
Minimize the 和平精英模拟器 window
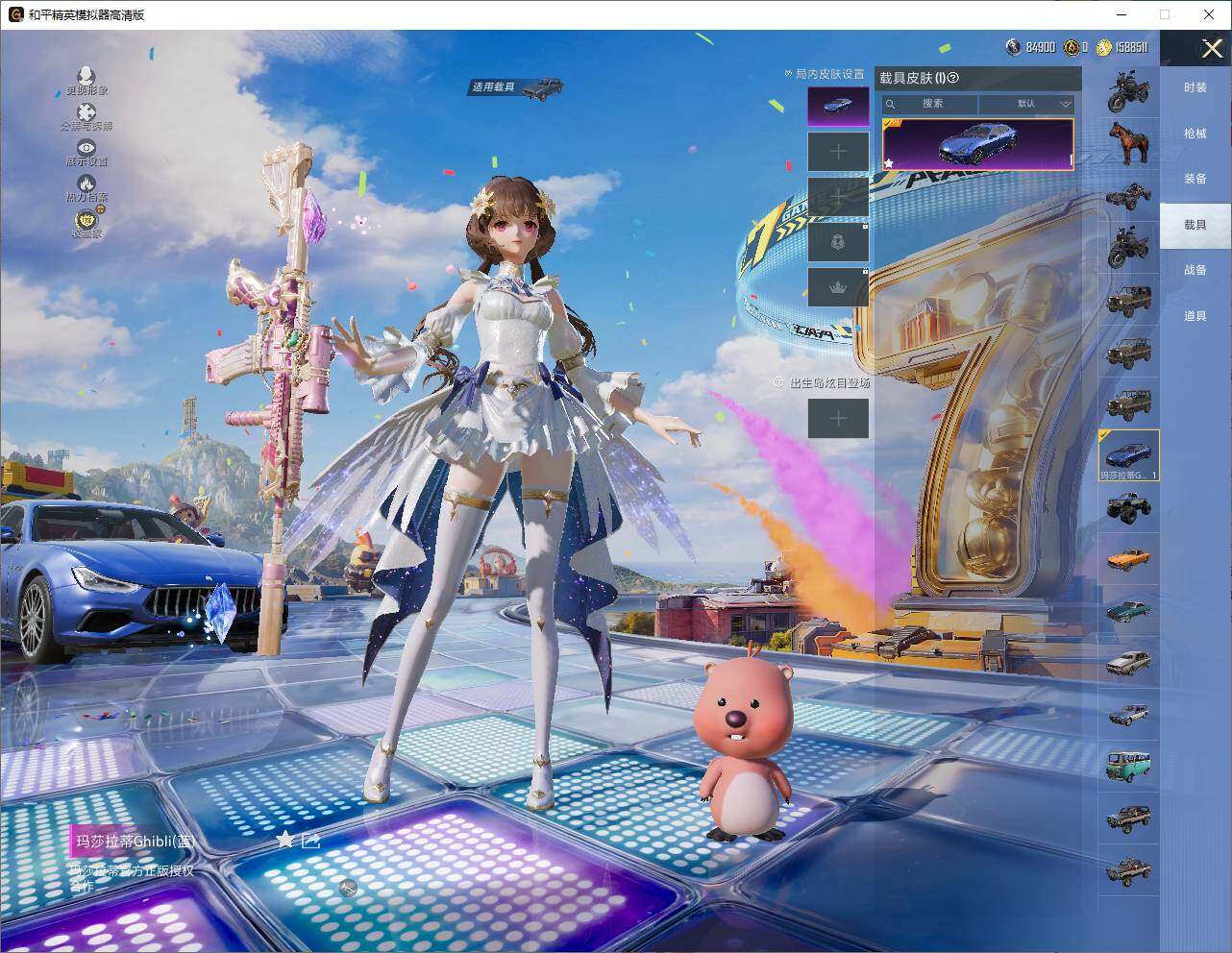(1121, 14)
